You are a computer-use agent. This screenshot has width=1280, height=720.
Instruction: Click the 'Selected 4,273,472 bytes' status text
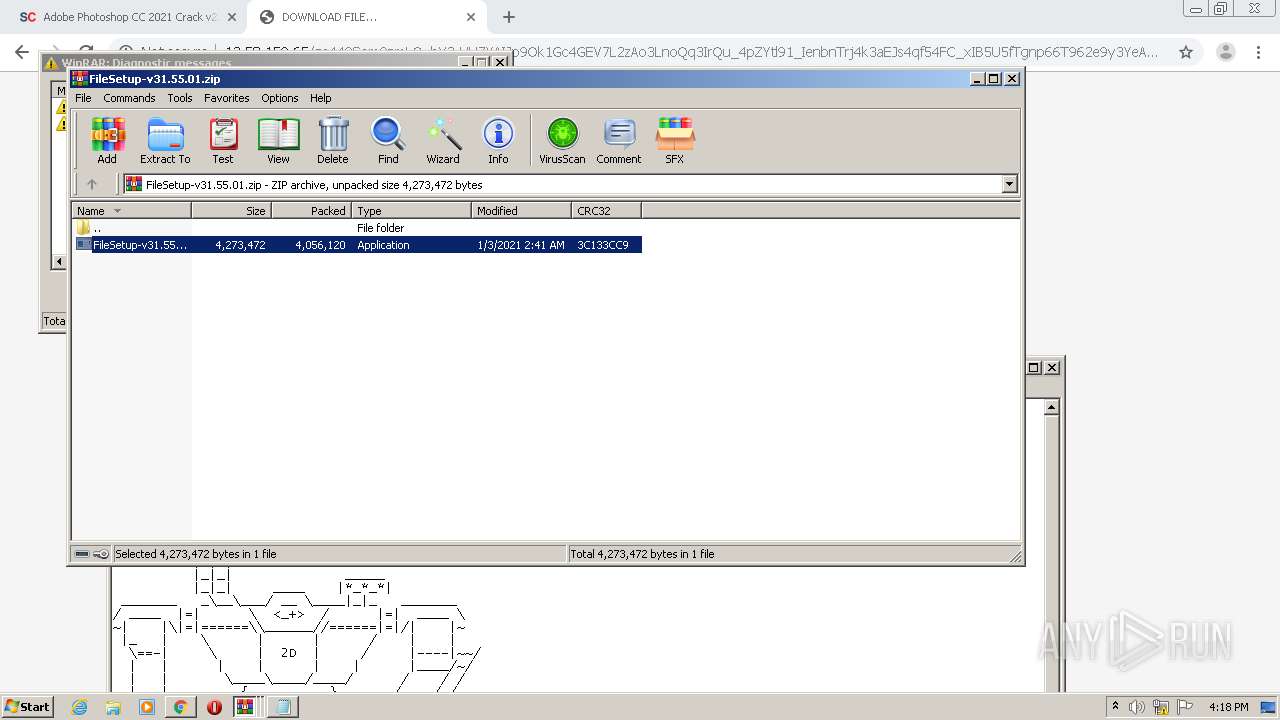point(196,554)
